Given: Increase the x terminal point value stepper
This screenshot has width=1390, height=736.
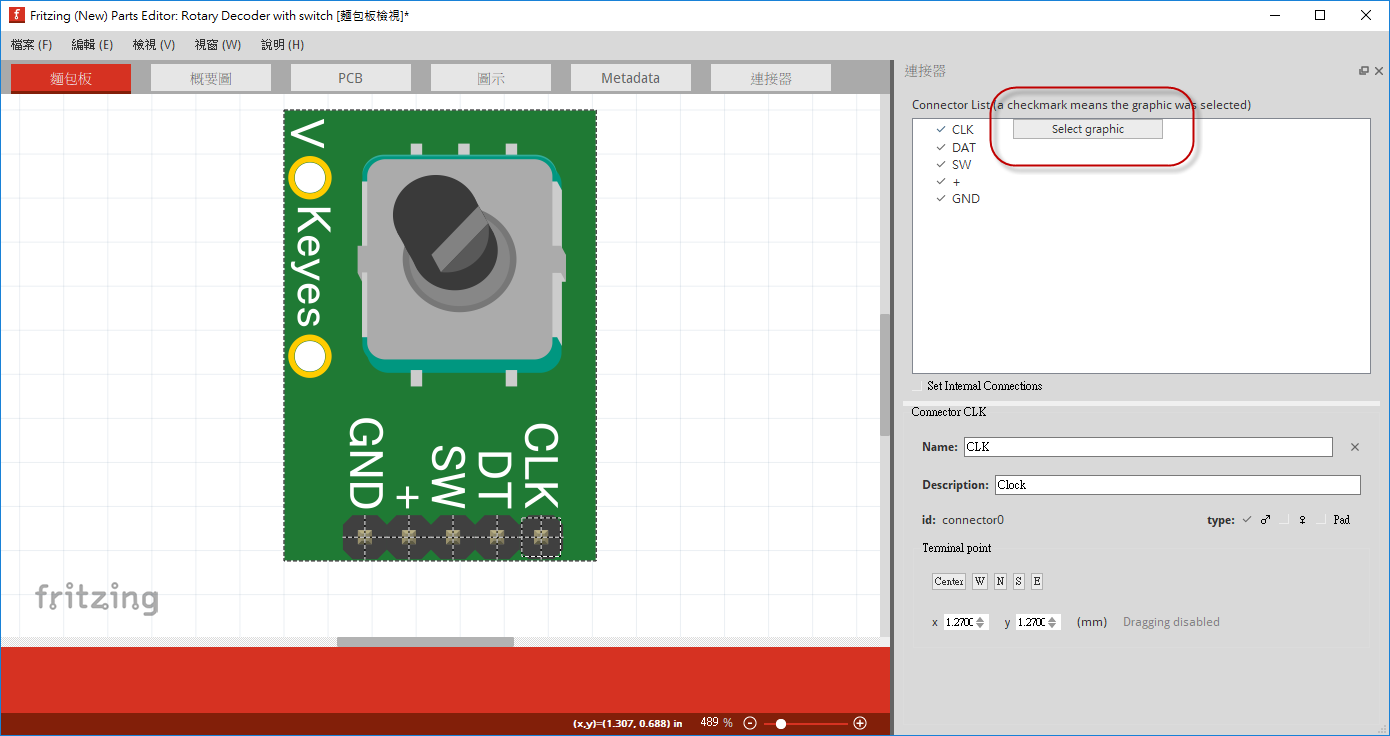Looking at the screenshot, I should (981, 618).
